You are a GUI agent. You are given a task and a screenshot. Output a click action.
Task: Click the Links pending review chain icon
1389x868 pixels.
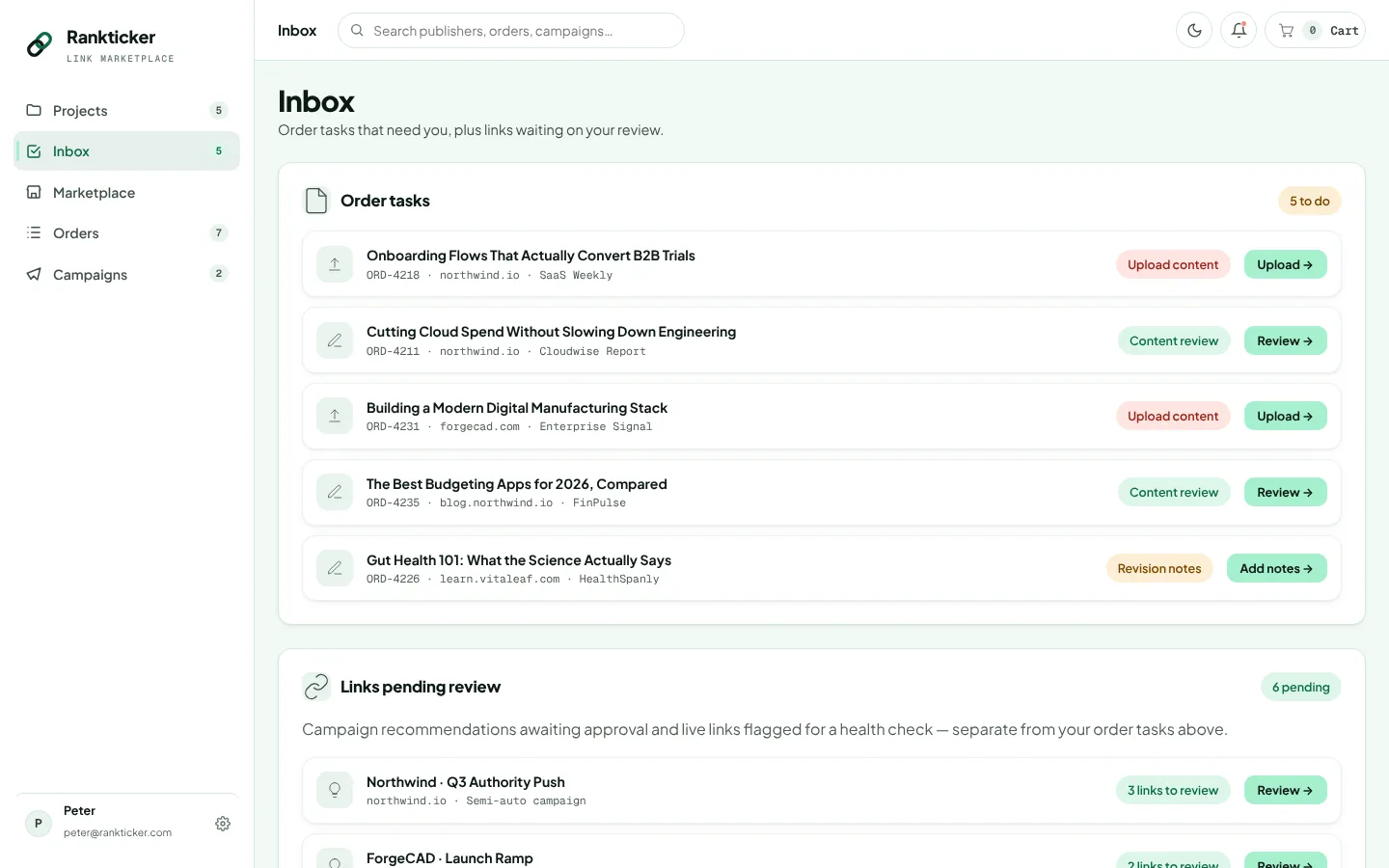[316, 687]
